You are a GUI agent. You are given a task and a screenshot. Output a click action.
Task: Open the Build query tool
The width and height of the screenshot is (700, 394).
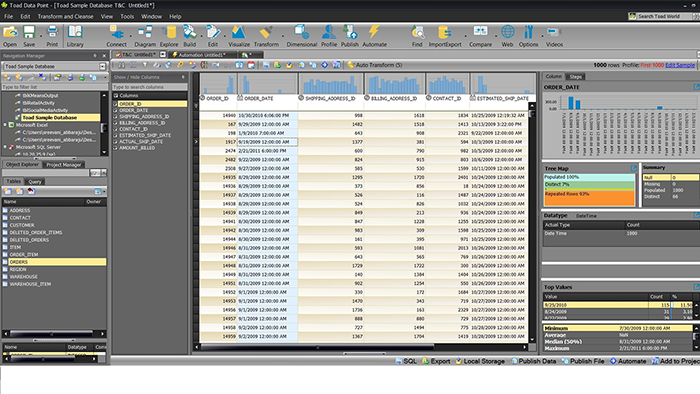190,36
